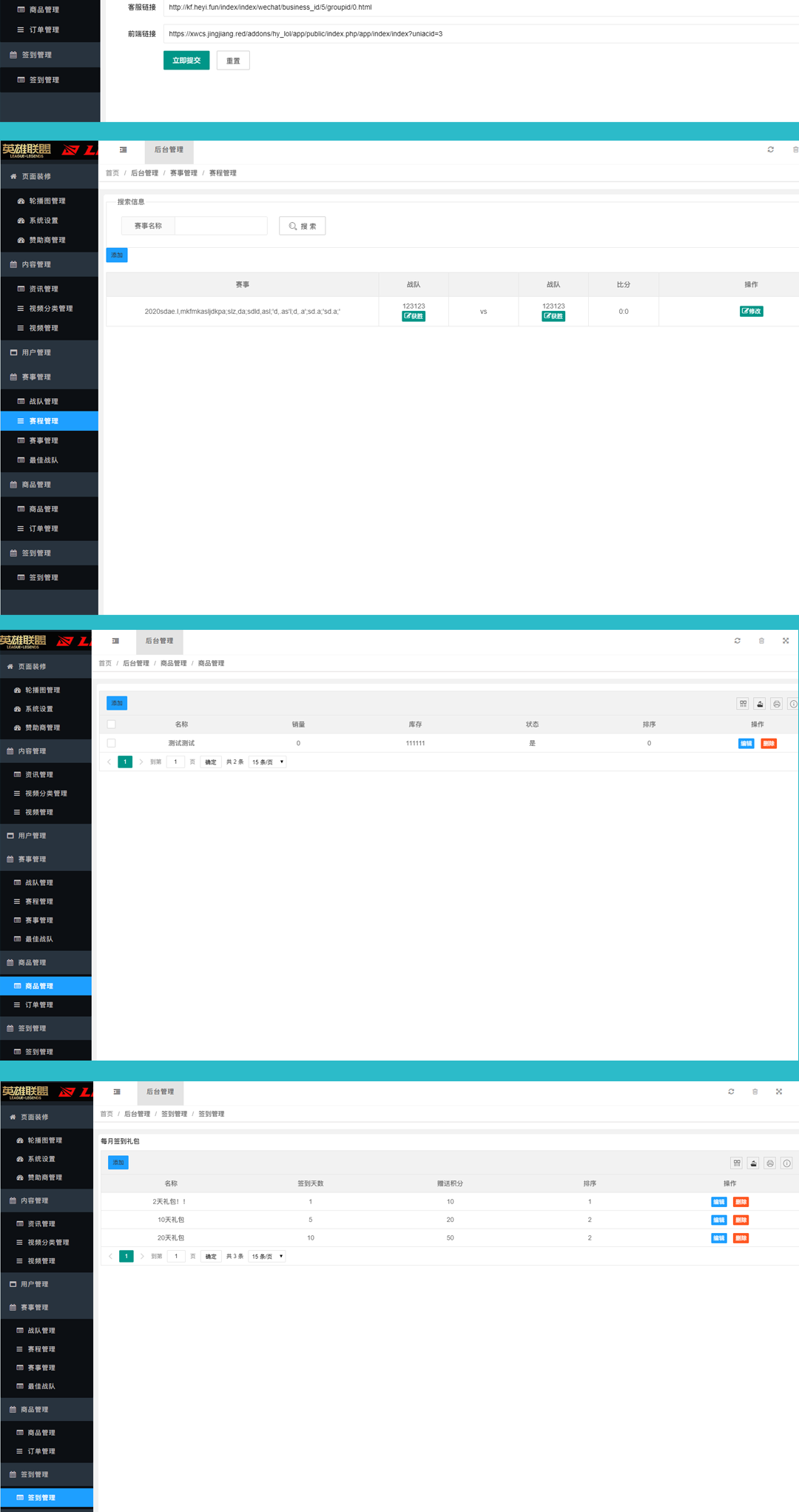Click export icon in 商品管理 table toolbar
This screenshot has width=799, height=1512.
click(760, 704)
